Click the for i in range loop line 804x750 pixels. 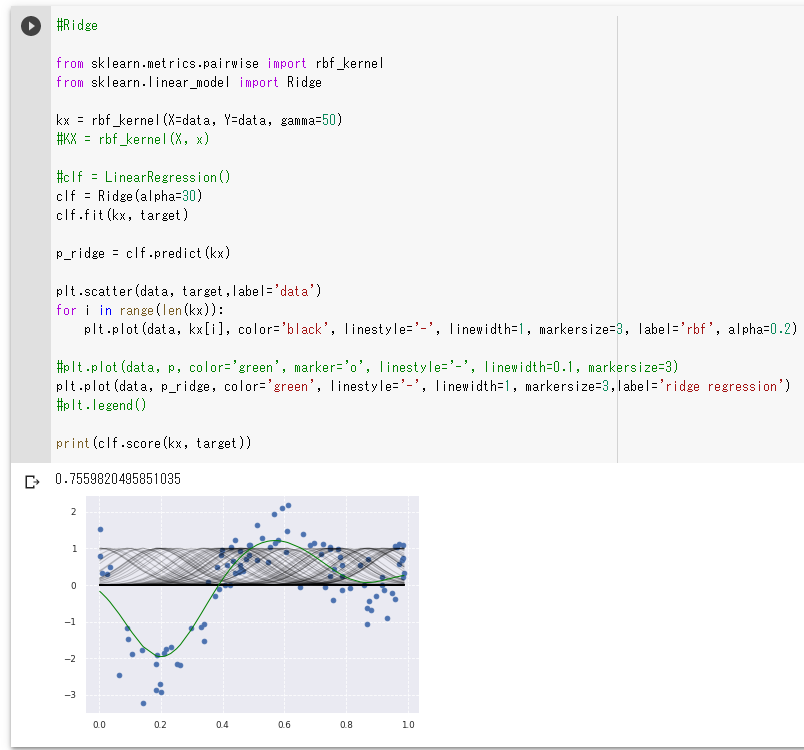(140, 310)
